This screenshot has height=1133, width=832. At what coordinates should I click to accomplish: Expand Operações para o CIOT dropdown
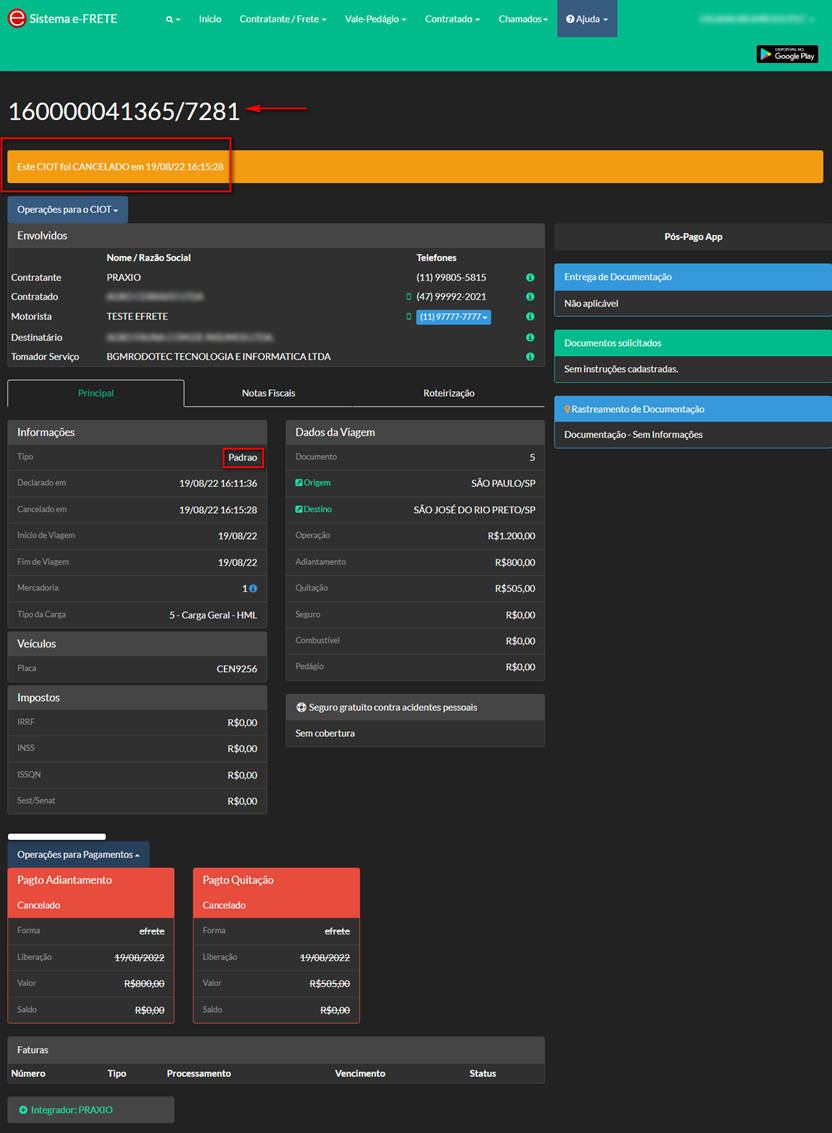pos(68,210)
